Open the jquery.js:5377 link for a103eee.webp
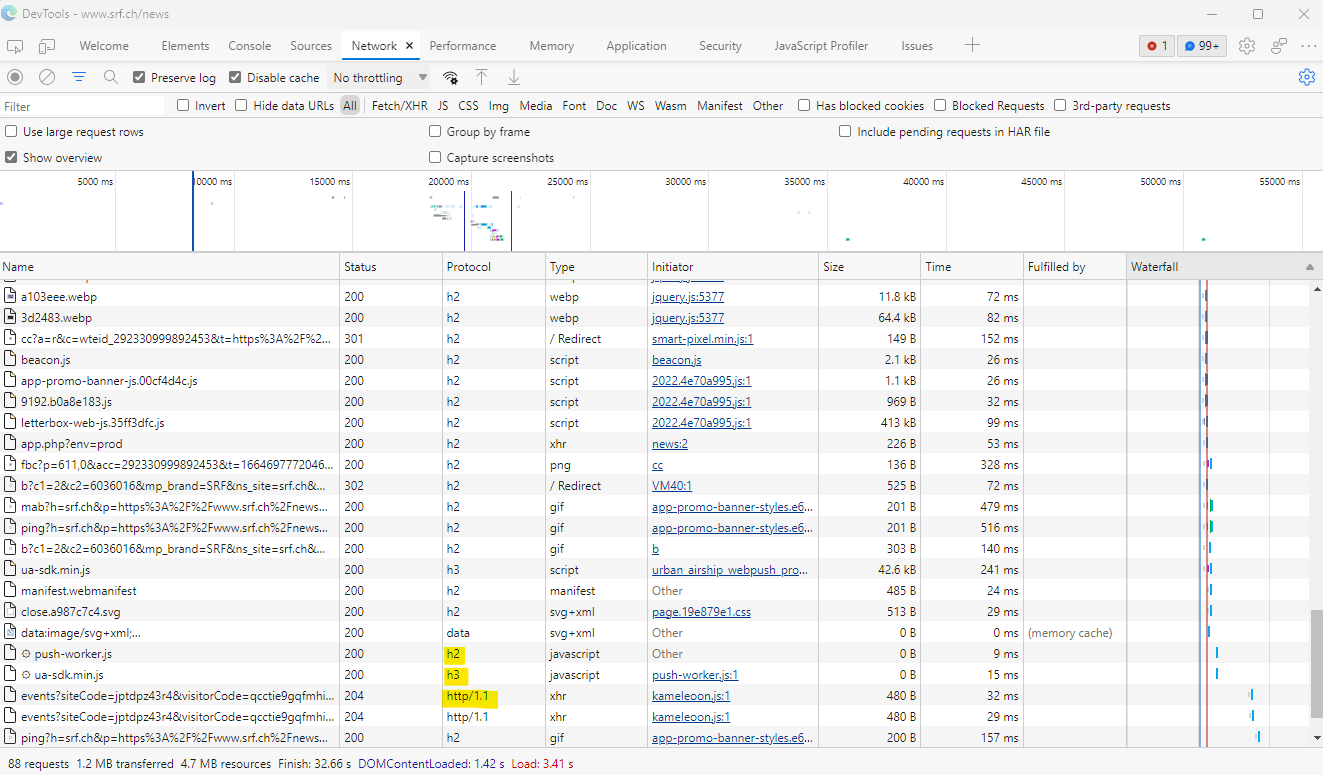The width and height of the screenshot is (1323, 775). pos(688,297)
